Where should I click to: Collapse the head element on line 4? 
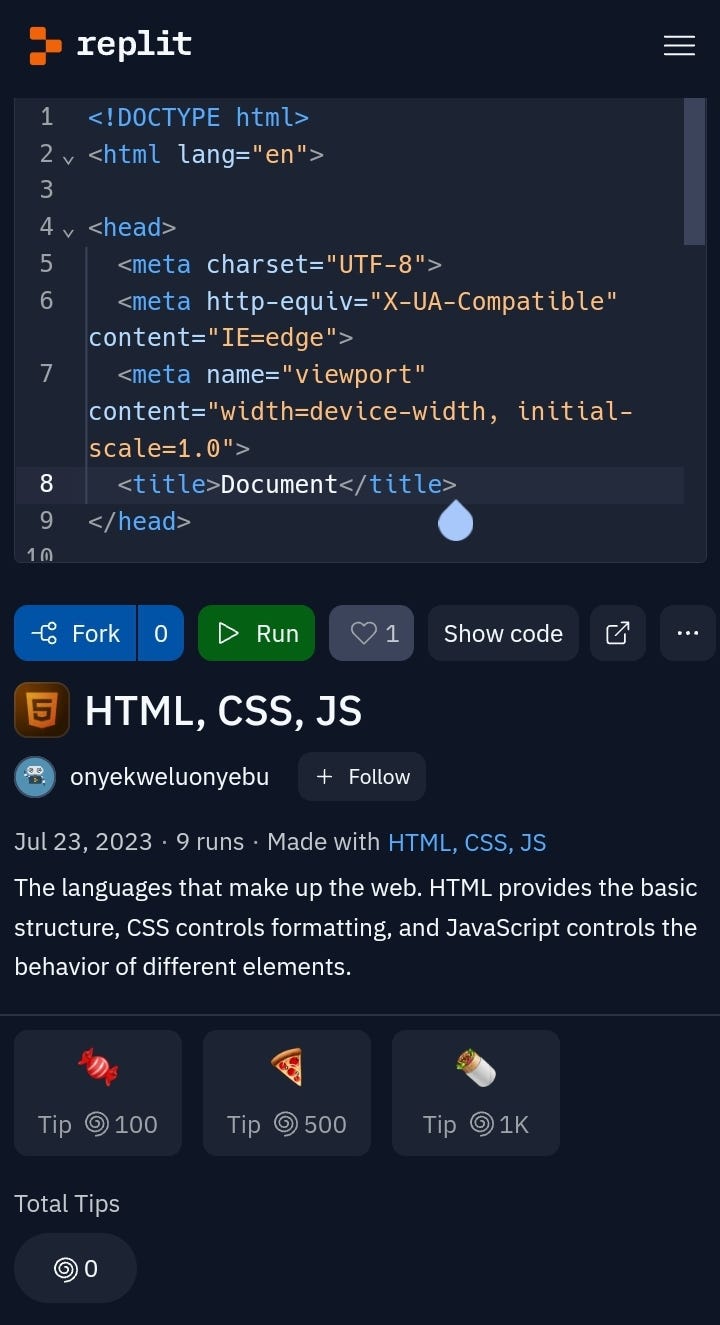67,232
